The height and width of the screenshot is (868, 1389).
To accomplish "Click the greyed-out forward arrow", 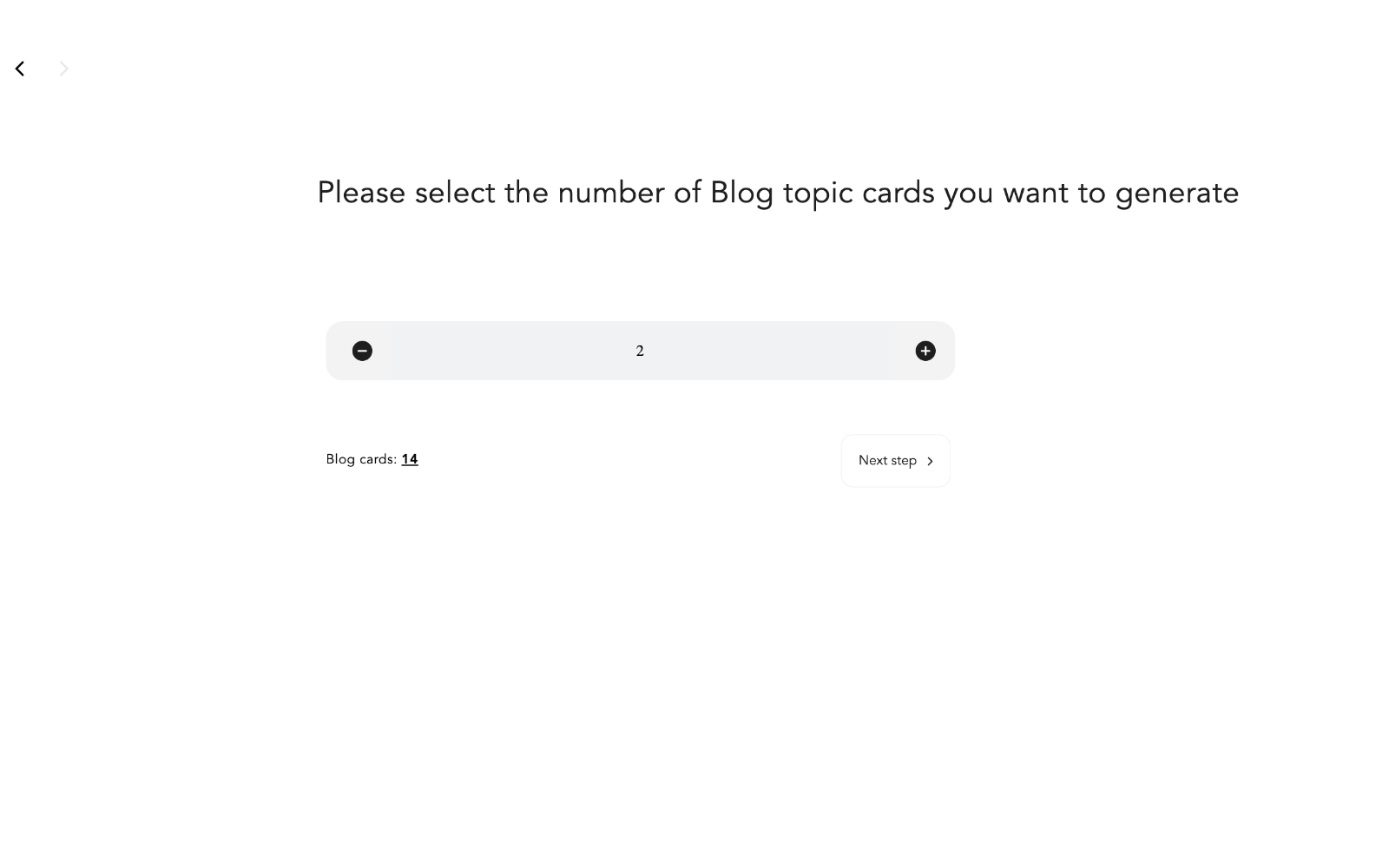I will pos(63,69).
